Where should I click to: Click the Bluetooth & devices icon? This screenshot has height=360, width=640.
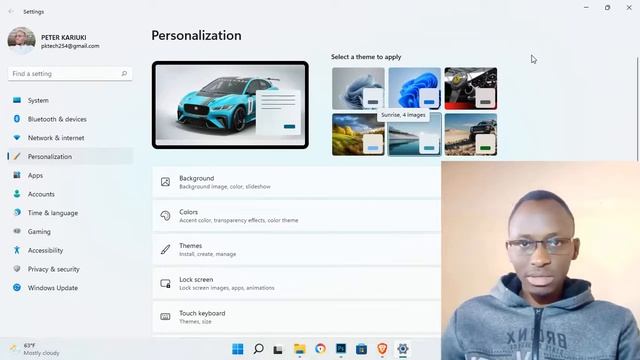17,119
